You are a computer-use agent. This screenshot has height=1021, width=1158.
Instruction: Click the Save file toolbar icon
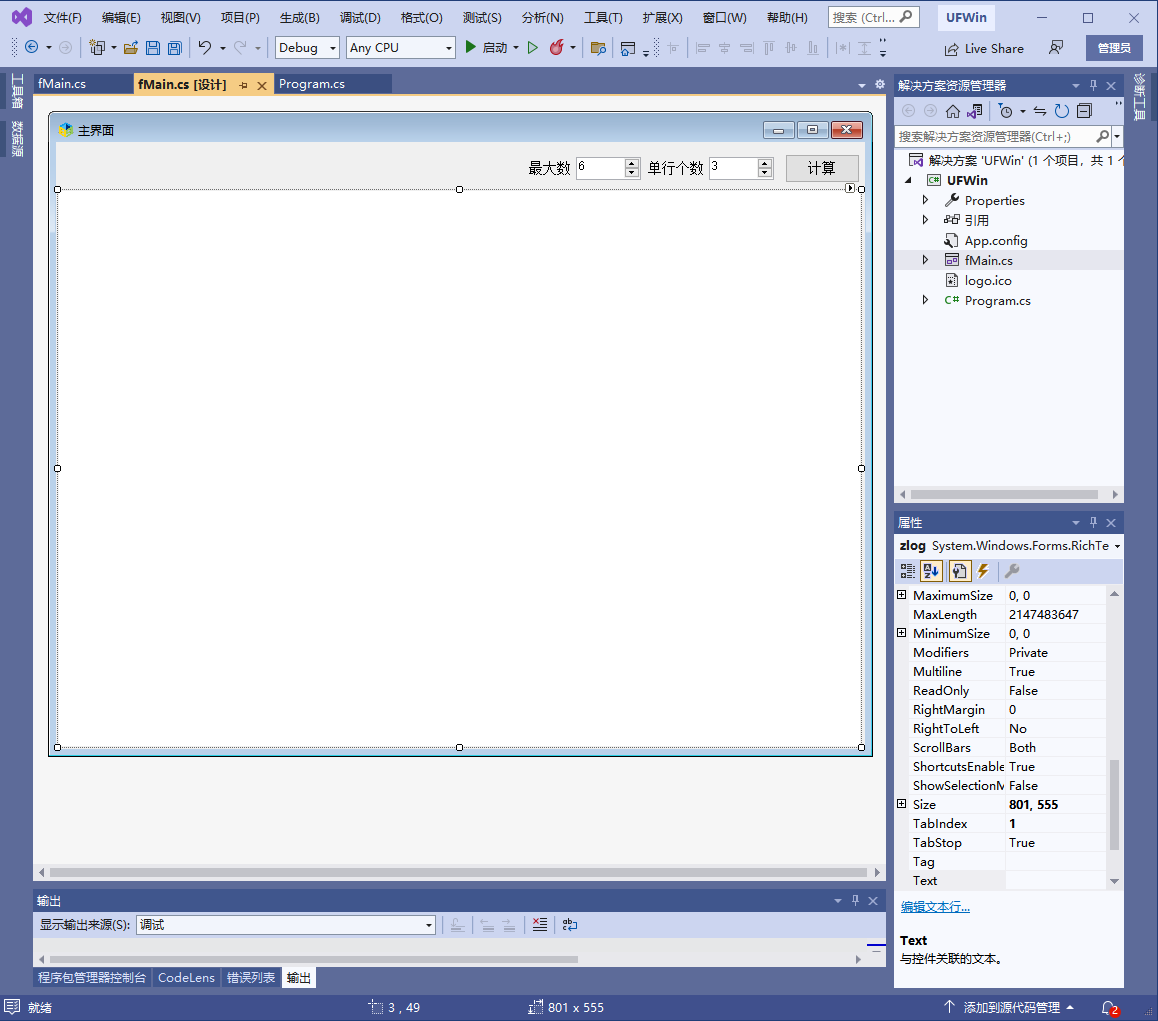coord(153,48)
